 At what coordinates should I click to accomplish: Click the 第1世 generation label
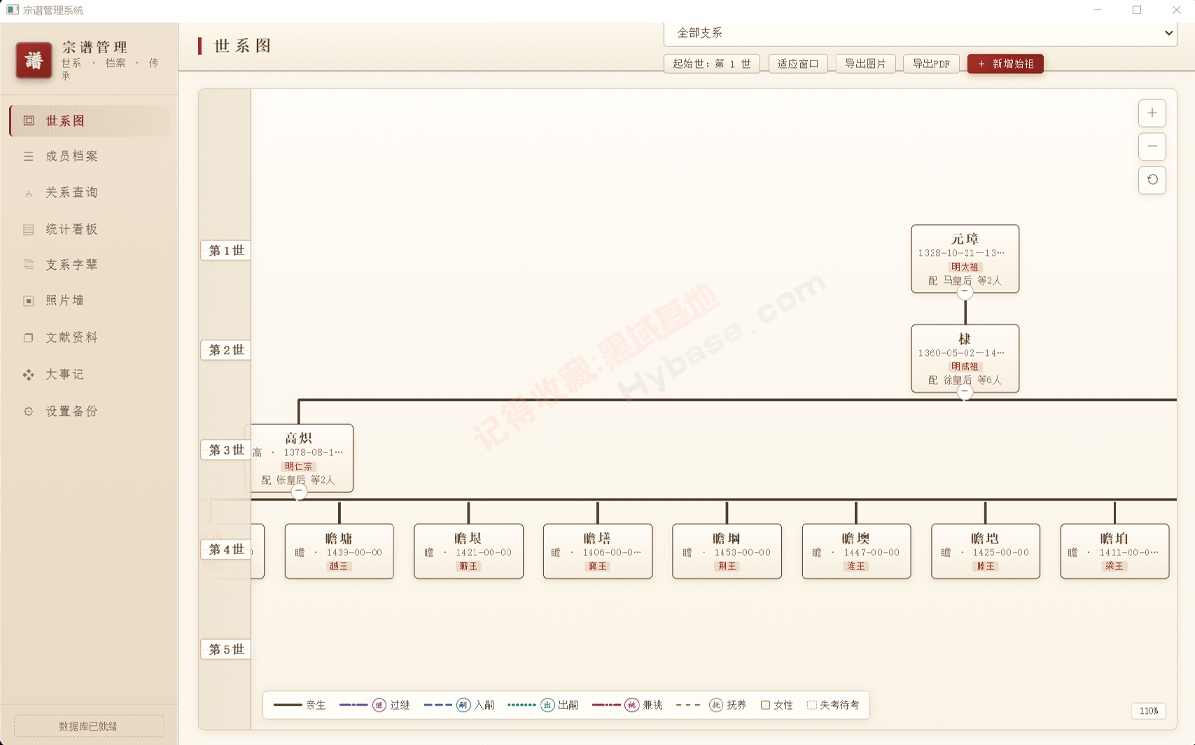pos(226,251)
